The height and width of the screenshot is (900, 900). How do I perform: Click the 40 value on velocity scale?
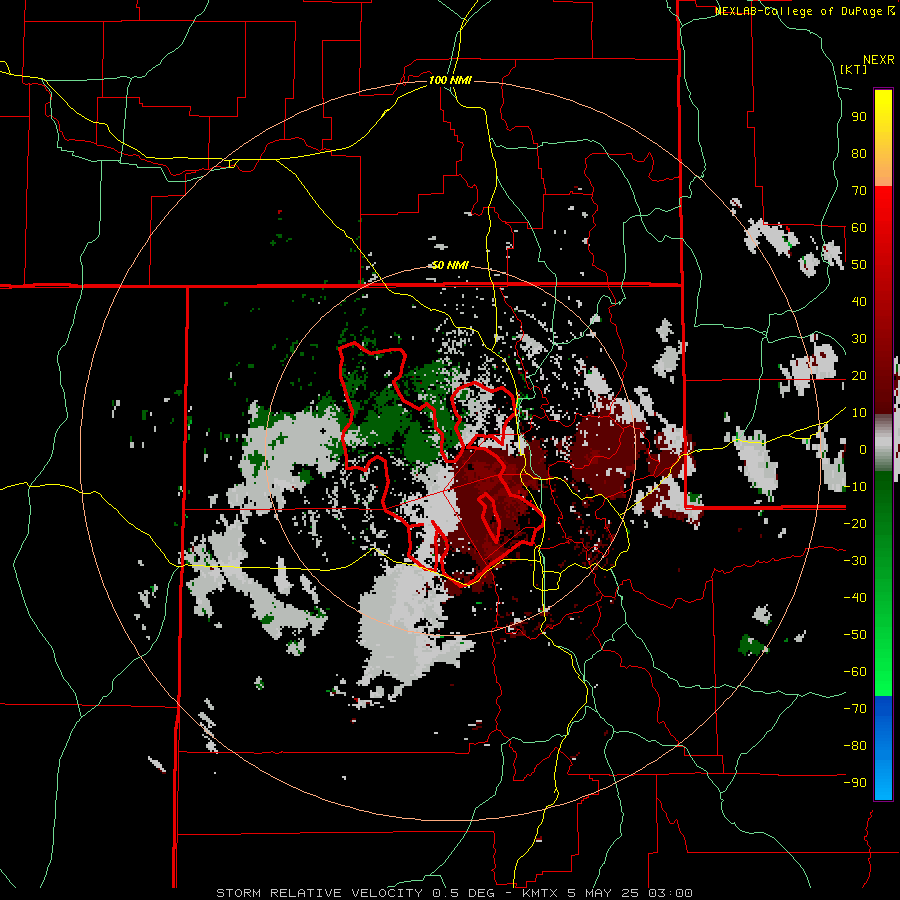pos(859,301)
